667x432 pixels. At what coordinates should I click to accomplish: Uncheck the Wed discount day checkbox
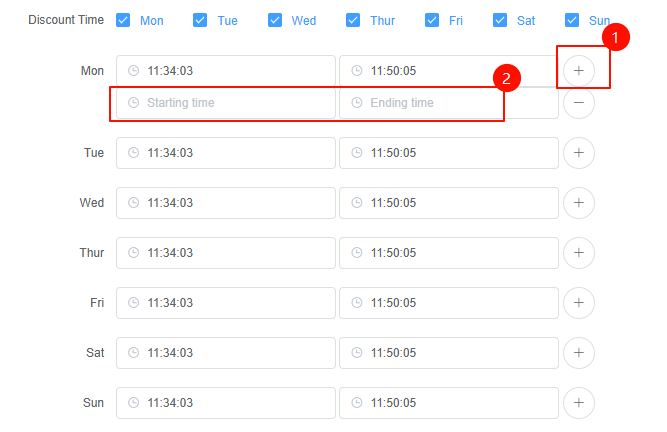274,20
